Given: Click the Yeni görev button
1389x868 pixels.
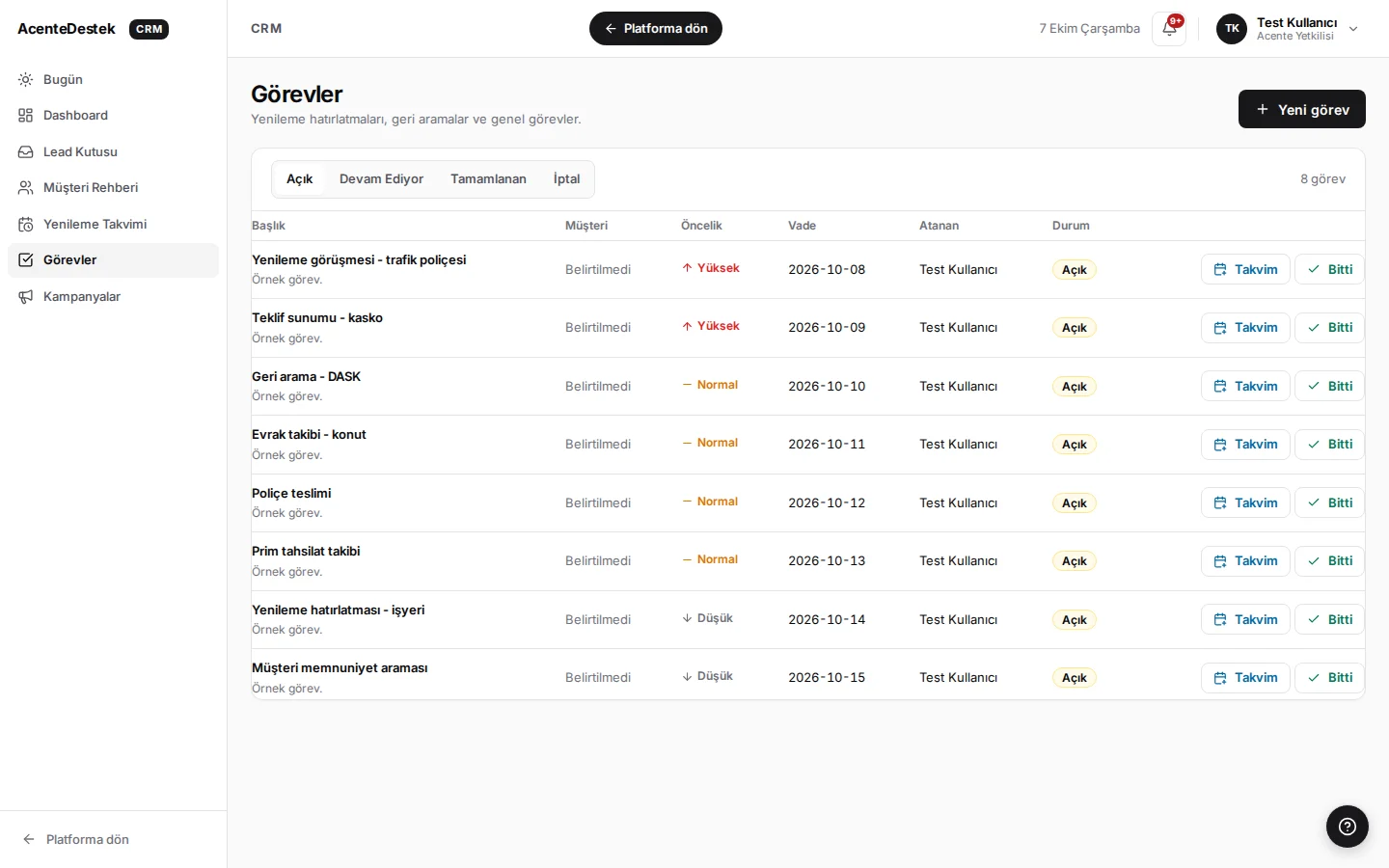Looking at the screenshot, I should coord(1302,109).
